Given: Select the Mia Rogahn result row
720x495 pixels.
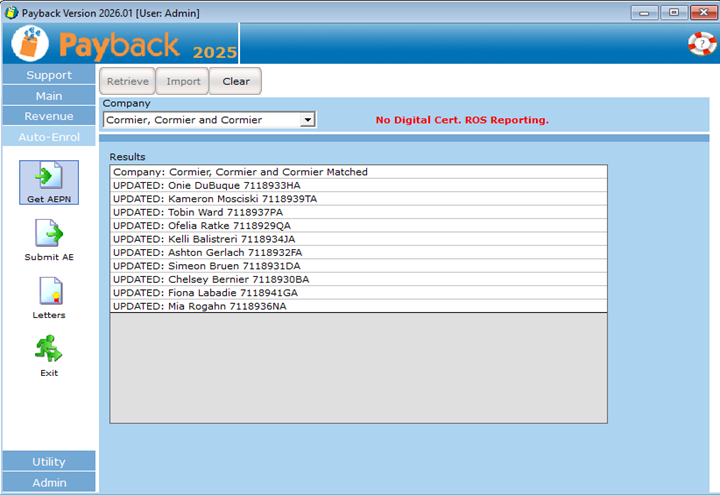Looking at the screenshot, I should pyautogui.click(x=358, y=306).
